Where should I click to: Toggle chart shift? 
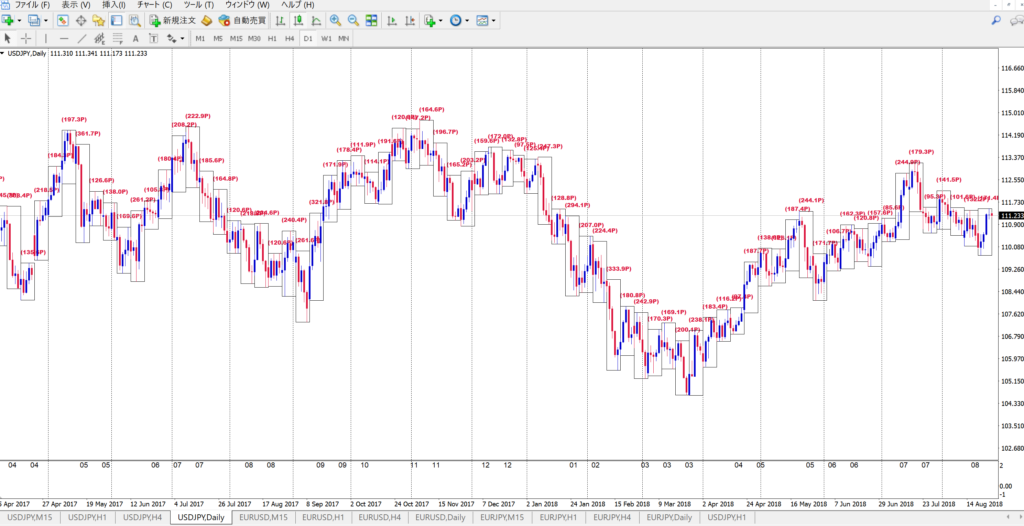point(409,20)
